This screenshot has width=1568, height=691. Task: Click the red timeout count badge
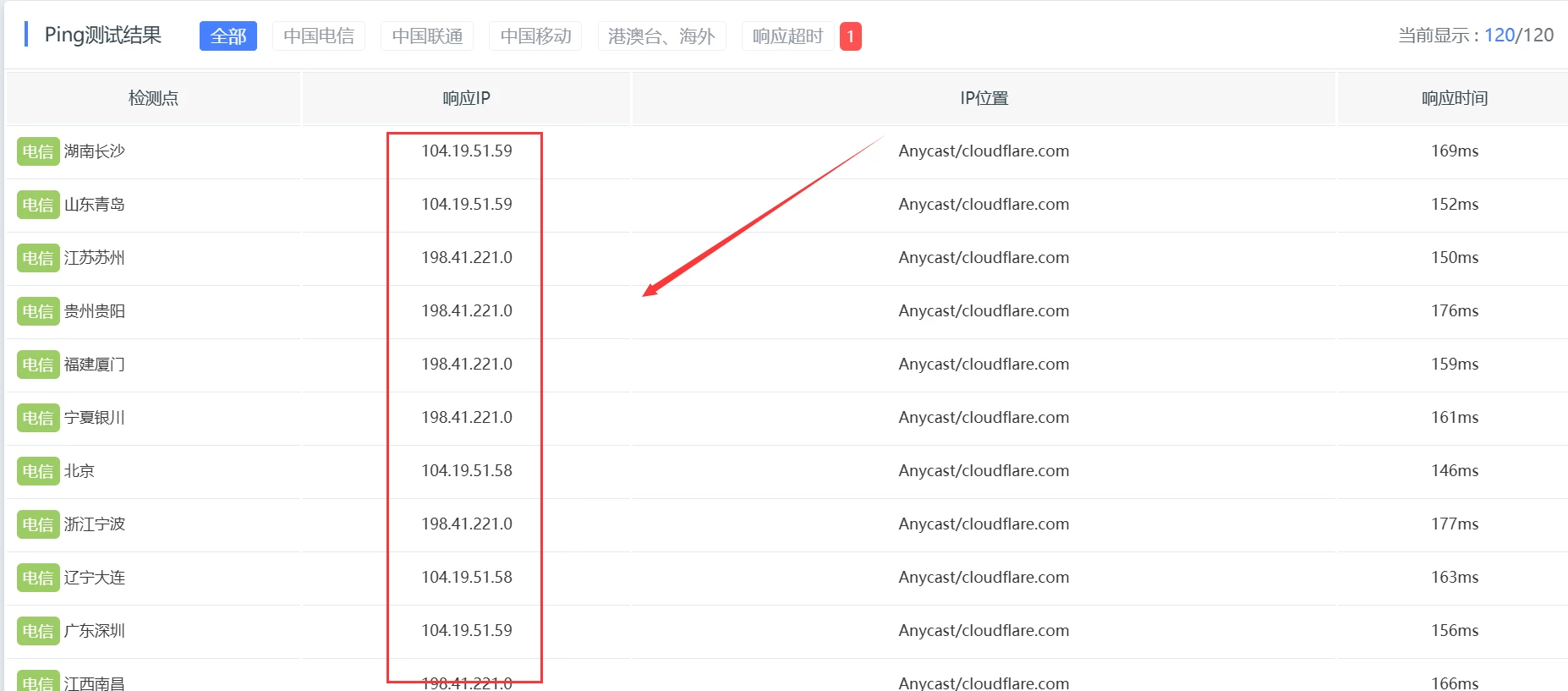pyautogui.click(x=850, y=36)
